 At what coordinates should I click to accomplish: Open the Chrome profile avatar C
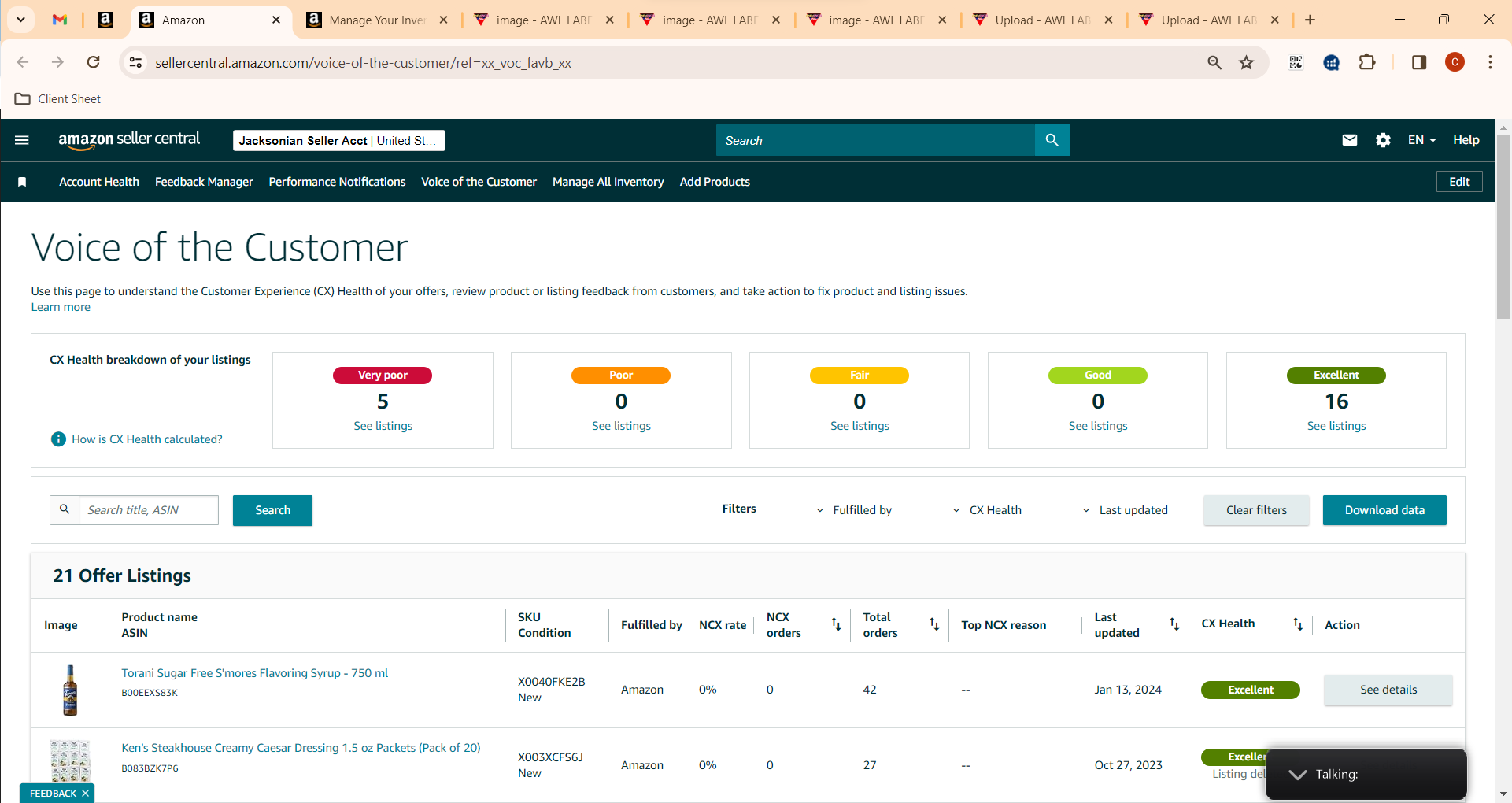1455,62
